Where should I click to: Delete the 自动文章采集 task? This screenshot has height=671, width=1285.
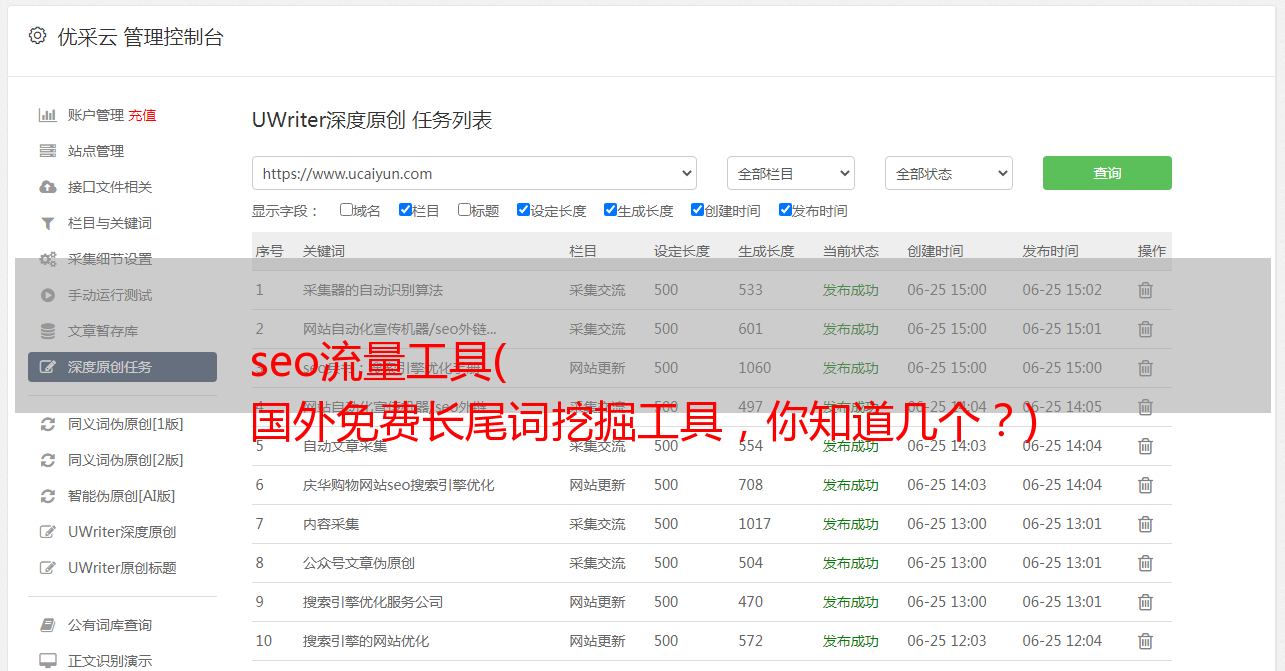tap(1145, 446)
